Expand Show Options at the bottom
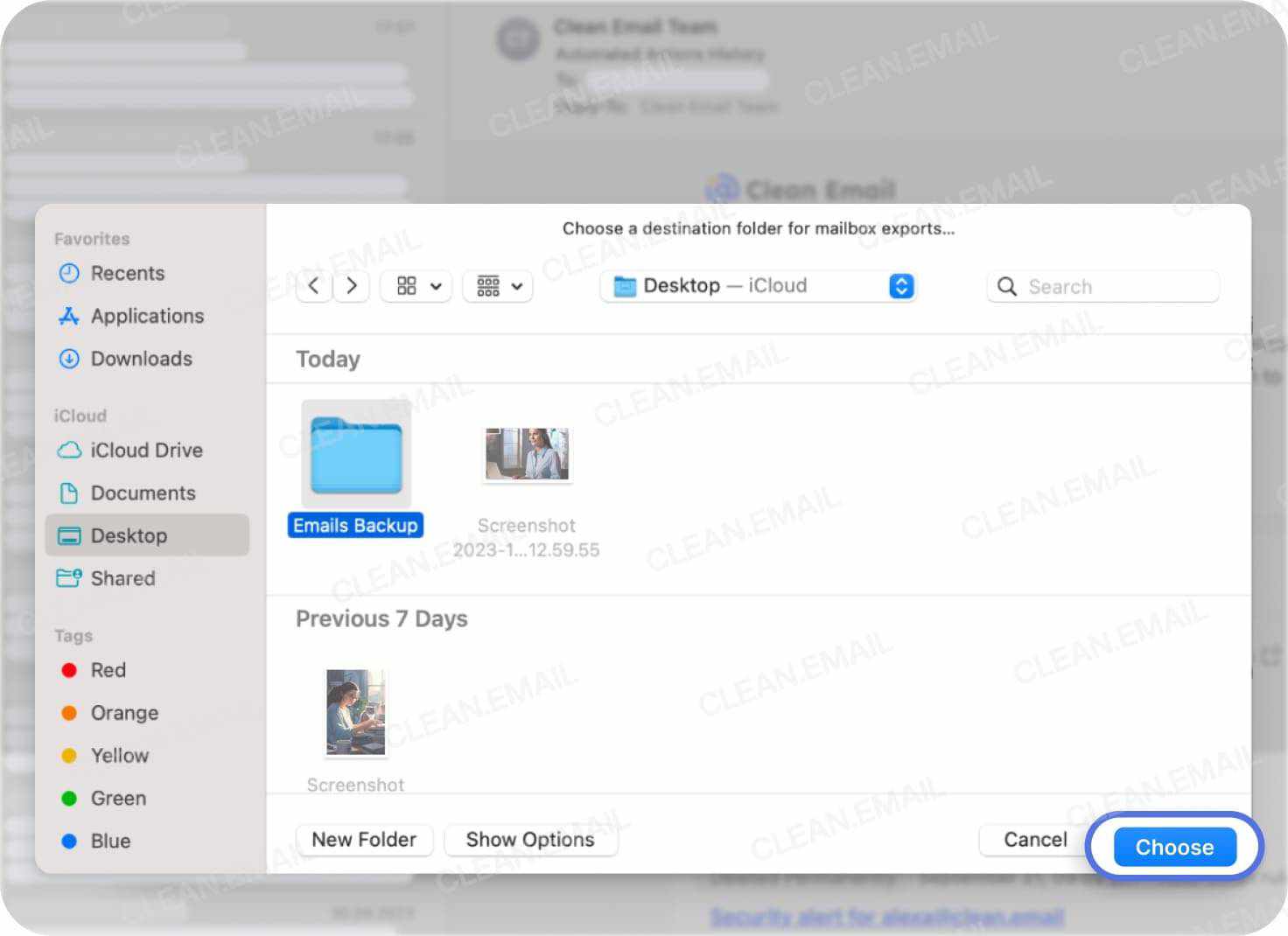Viewport: 1288px width, 936px height. point(530,840)
